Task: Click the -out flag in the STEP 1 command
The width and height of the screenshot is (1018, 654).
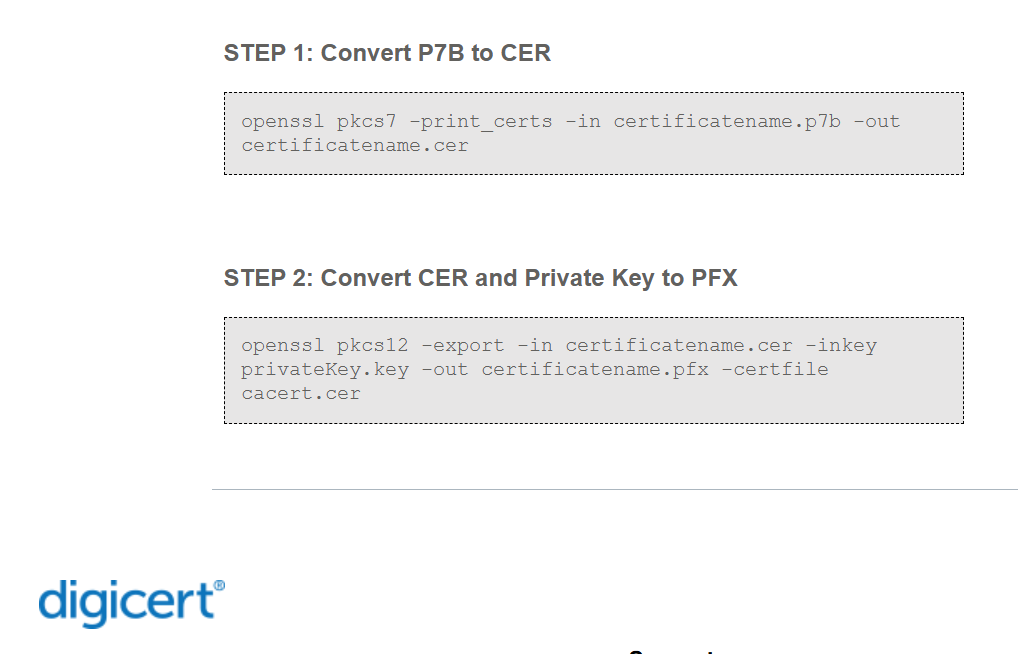Action: point(877,122)
